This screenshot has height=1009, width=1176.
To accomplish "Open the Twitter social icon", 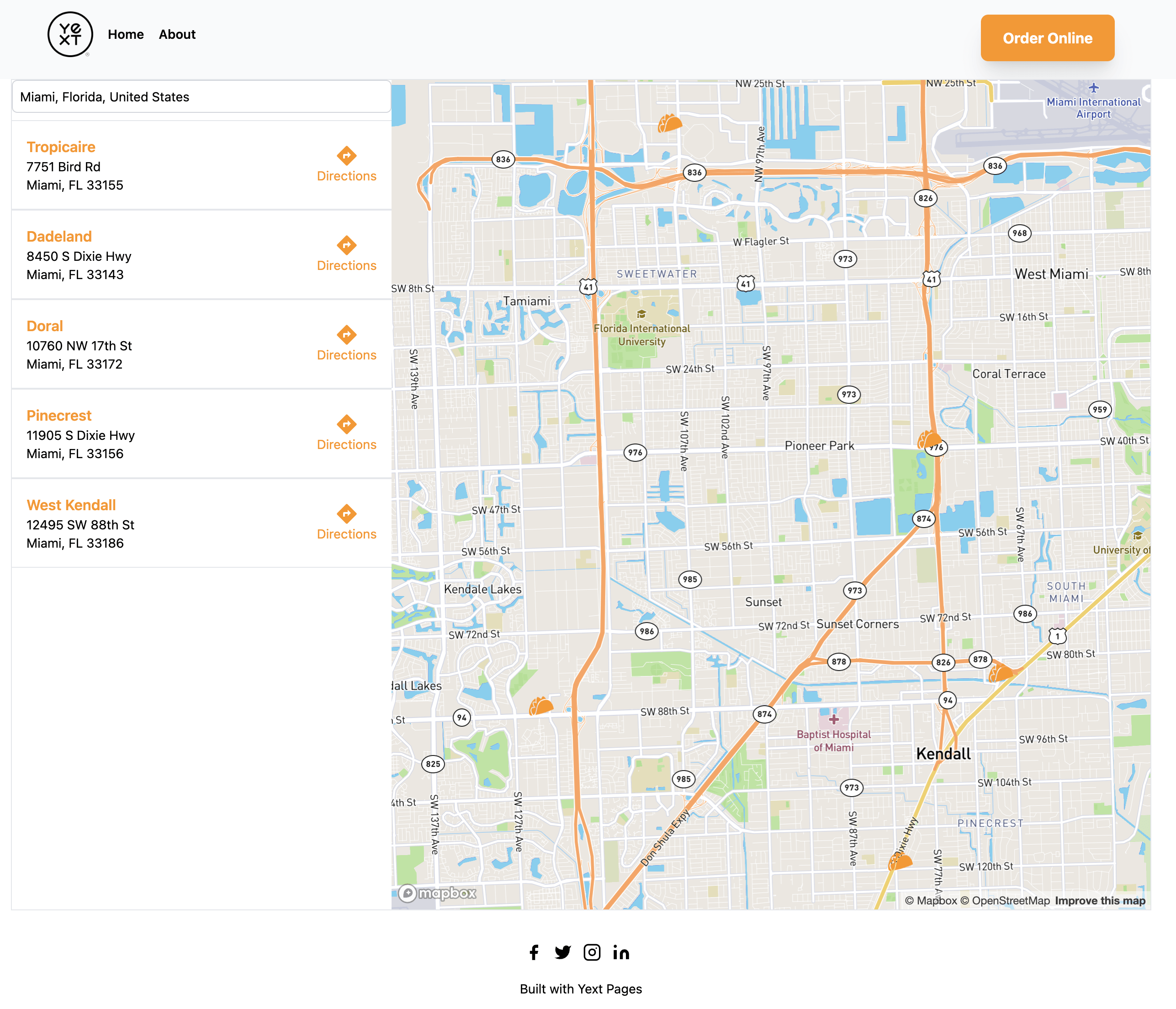I will (x=562, y=952).
